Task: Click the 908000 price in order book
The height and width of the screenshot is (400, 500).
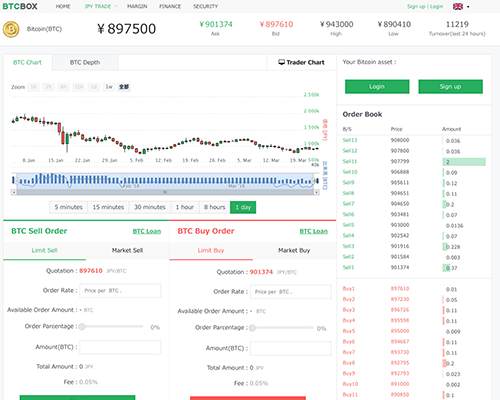Action: coord(400,140)
